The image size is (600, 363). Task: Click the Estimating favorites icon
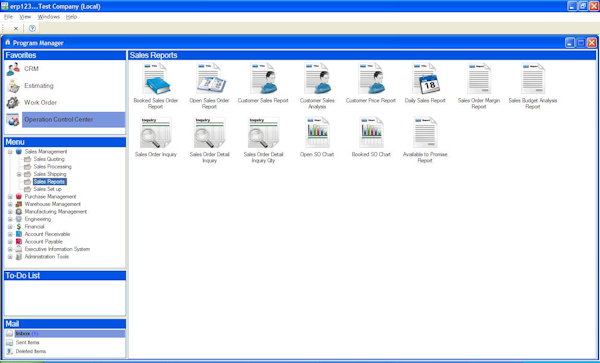click(x=13, y=86)
